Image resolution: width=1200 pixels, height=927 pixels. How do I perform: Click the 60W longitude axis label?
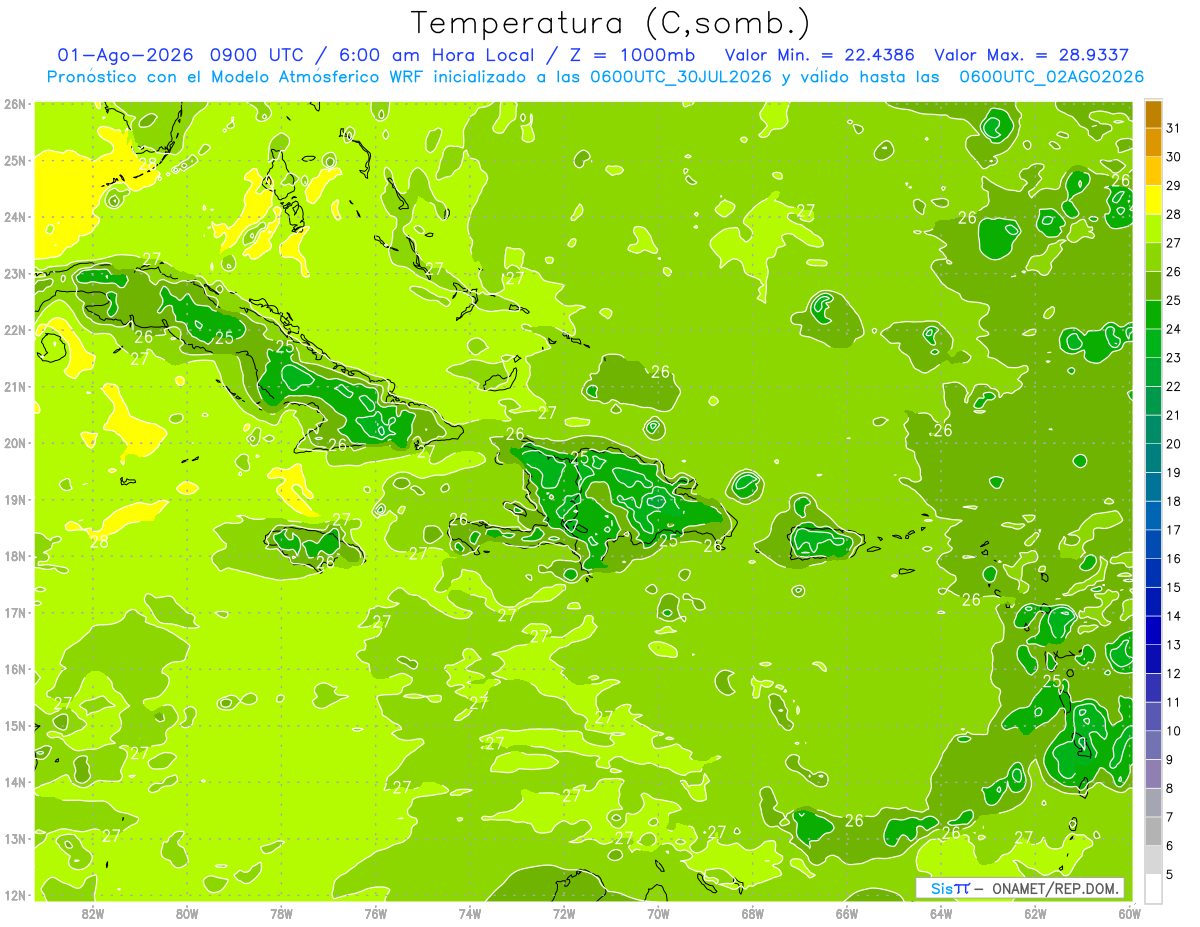(1129, 913)
